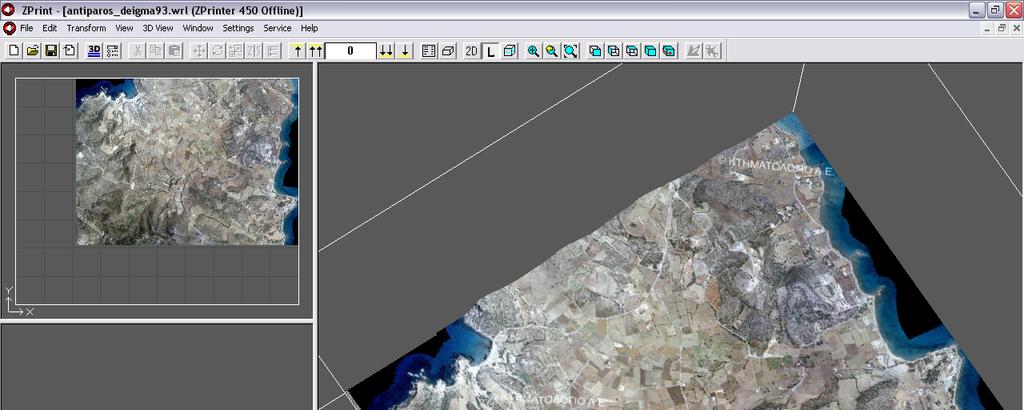Open the File menu
Image resolution: width=1024 pixels, height=410 pixels.
pos(26,28)
